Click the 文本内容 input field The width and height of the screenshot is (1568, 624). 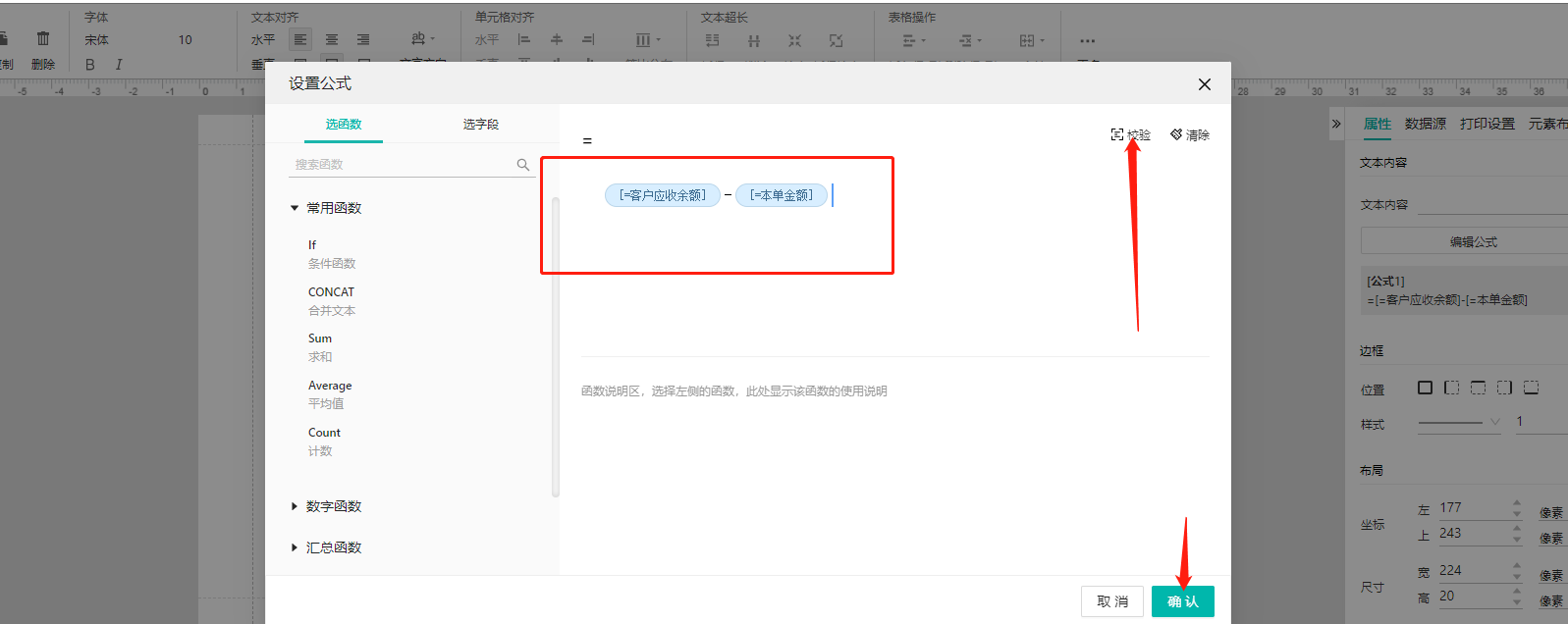click(x=1492, y=204)
